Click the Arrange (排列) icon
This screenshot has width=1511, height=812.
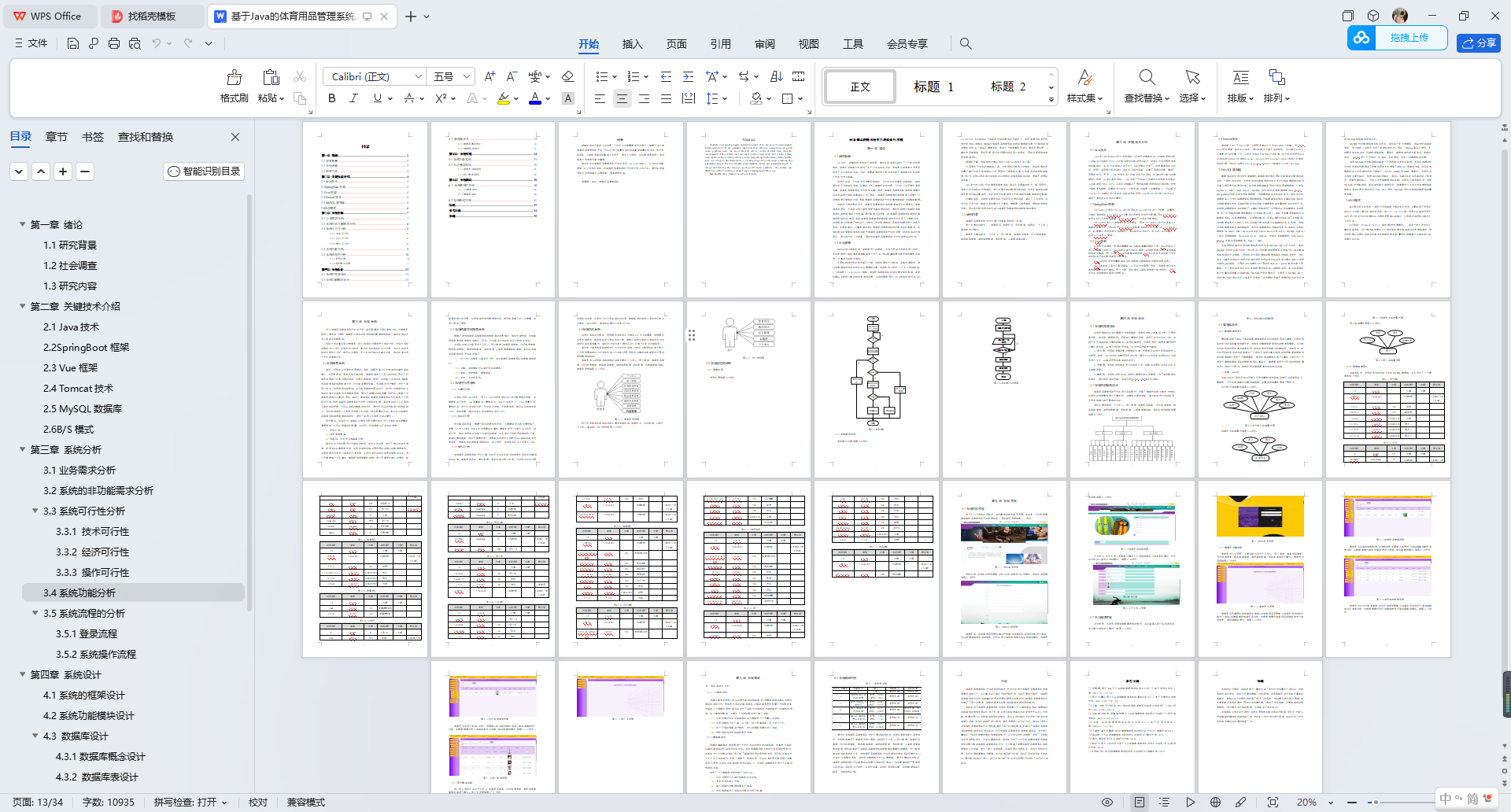(x=1276, y=77)
